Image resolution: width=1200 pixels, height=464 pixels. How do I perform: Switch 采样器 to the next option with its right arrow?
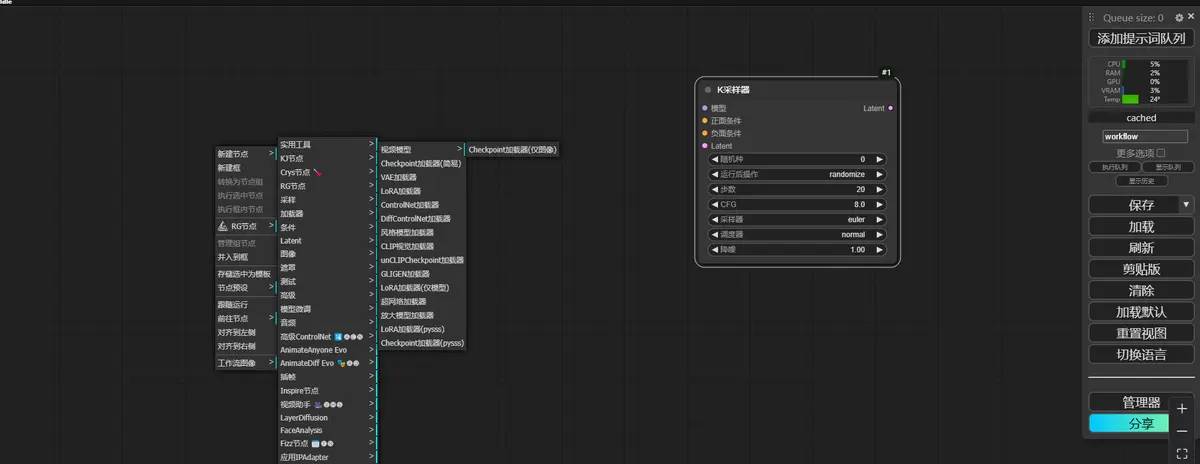point(880,219)
